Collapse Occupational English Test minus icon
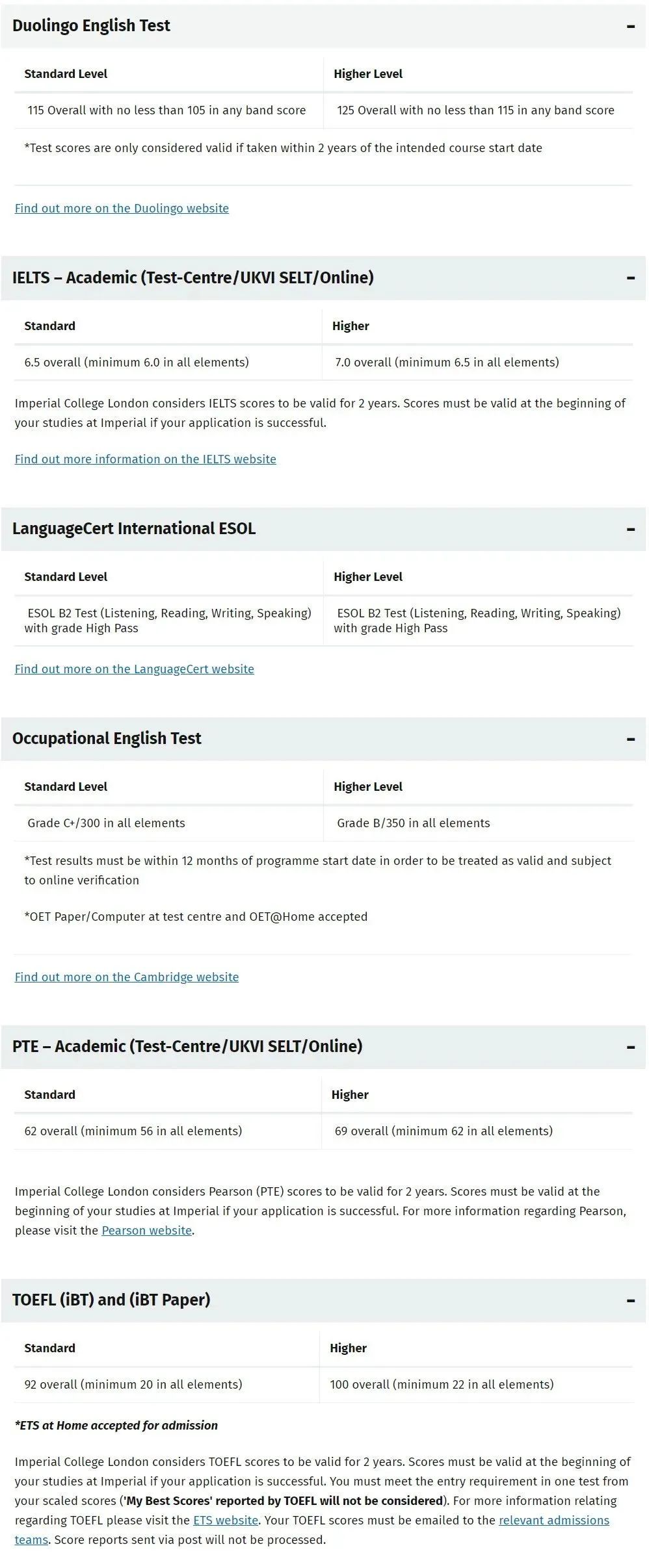This screenshot has width=649, height=1568. [630, 739]
